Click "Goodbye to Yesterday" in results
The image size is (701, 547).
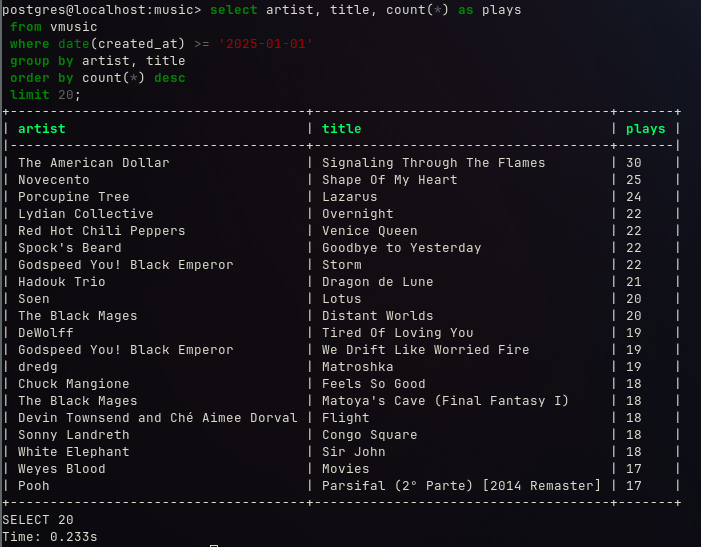pos(401,248)
